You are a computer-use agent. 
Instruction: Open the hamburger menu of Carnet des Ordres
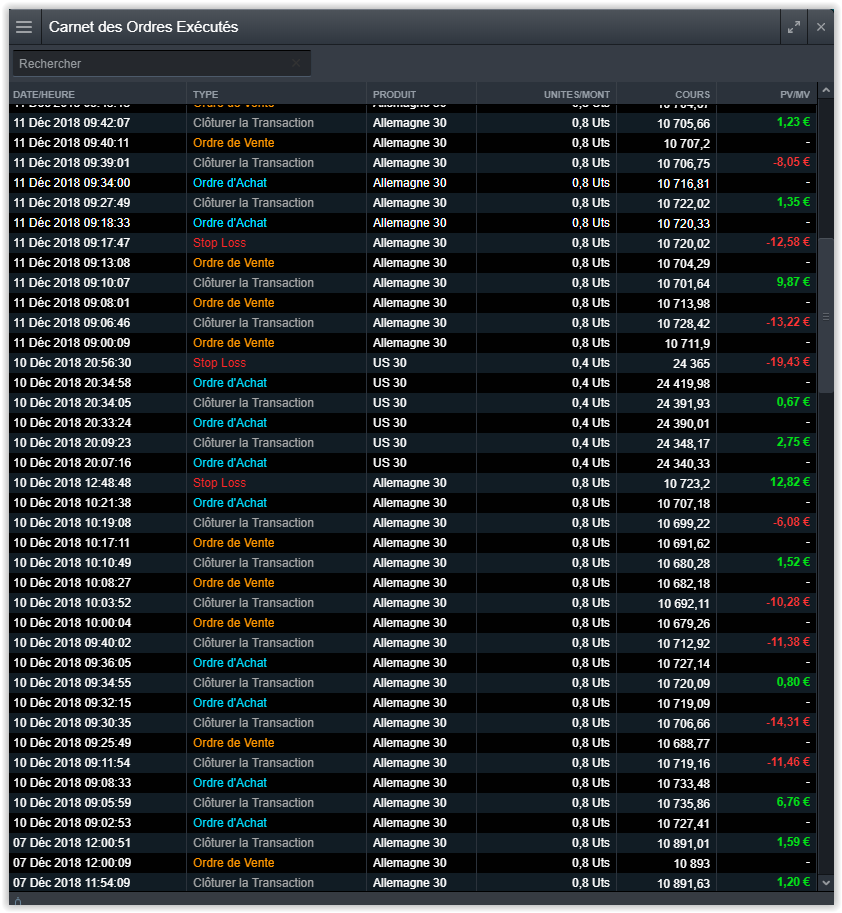click(x=24, y=27)
